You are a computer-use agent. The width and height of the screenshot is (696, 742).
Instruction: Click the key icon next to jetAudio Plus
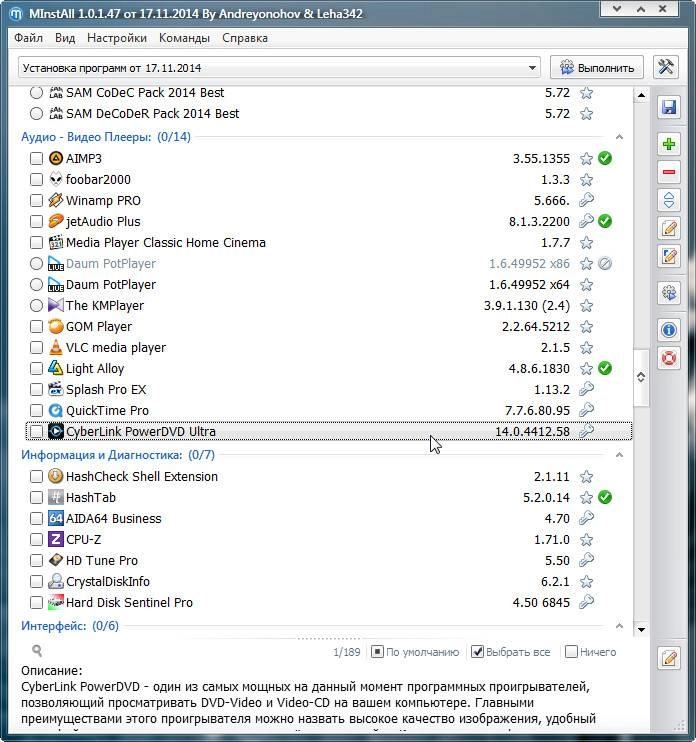[586, 221]
